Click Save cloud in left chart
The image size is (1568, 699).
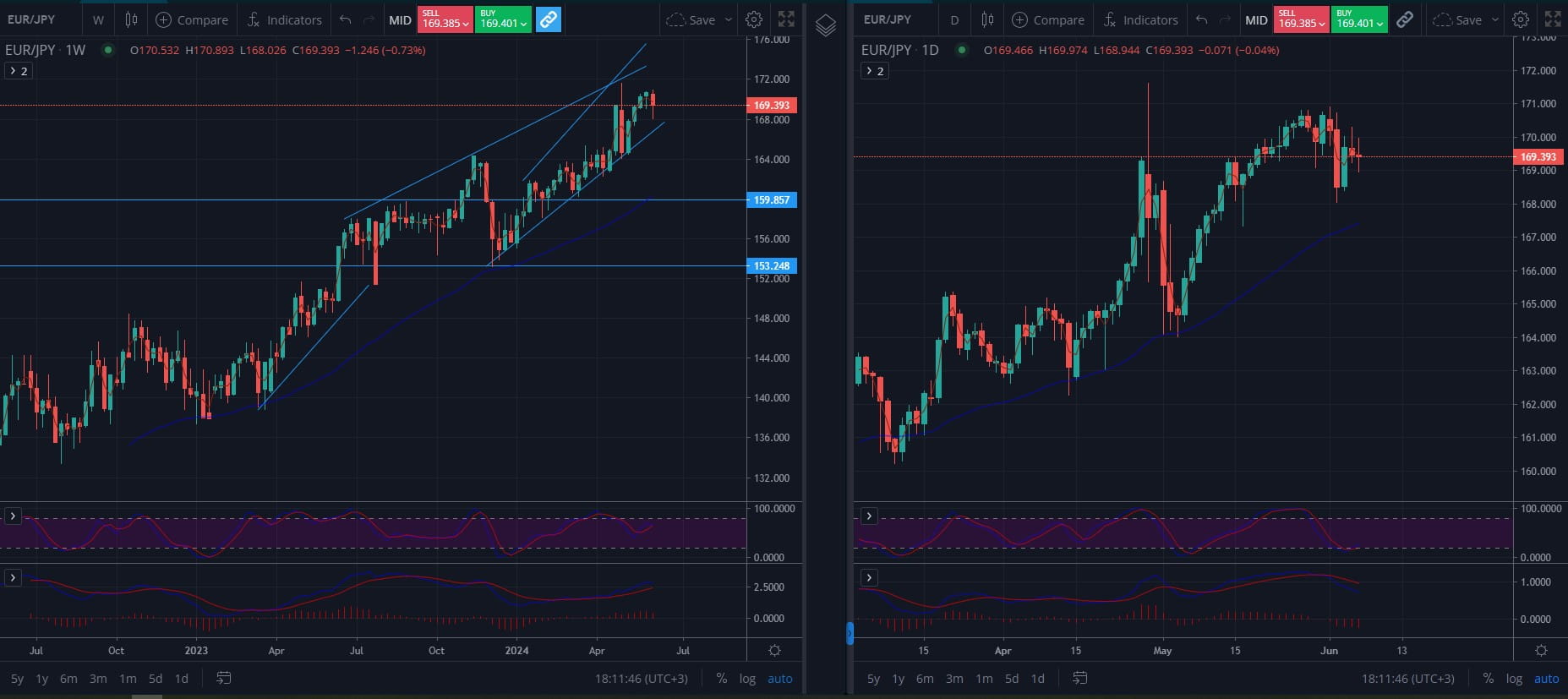click(x=691, y=19)
